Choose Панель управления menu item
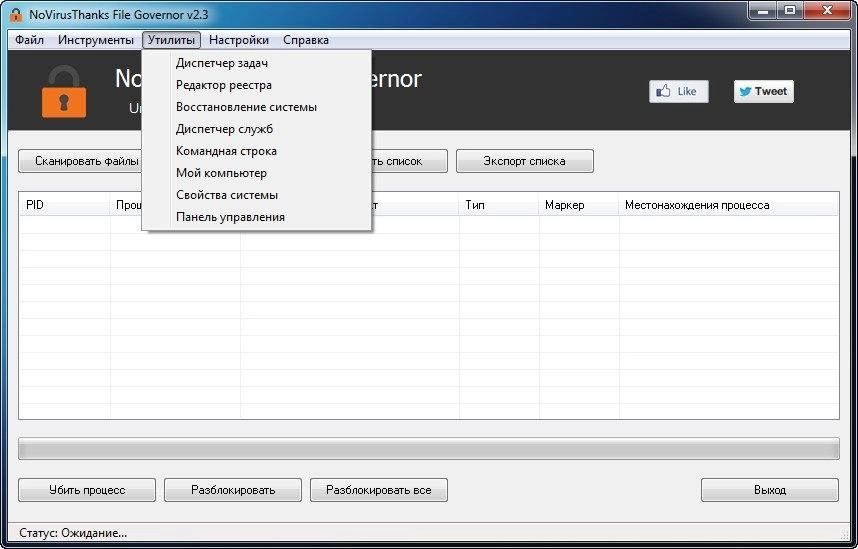Screen dimensions: 858x549 point(256,217)
